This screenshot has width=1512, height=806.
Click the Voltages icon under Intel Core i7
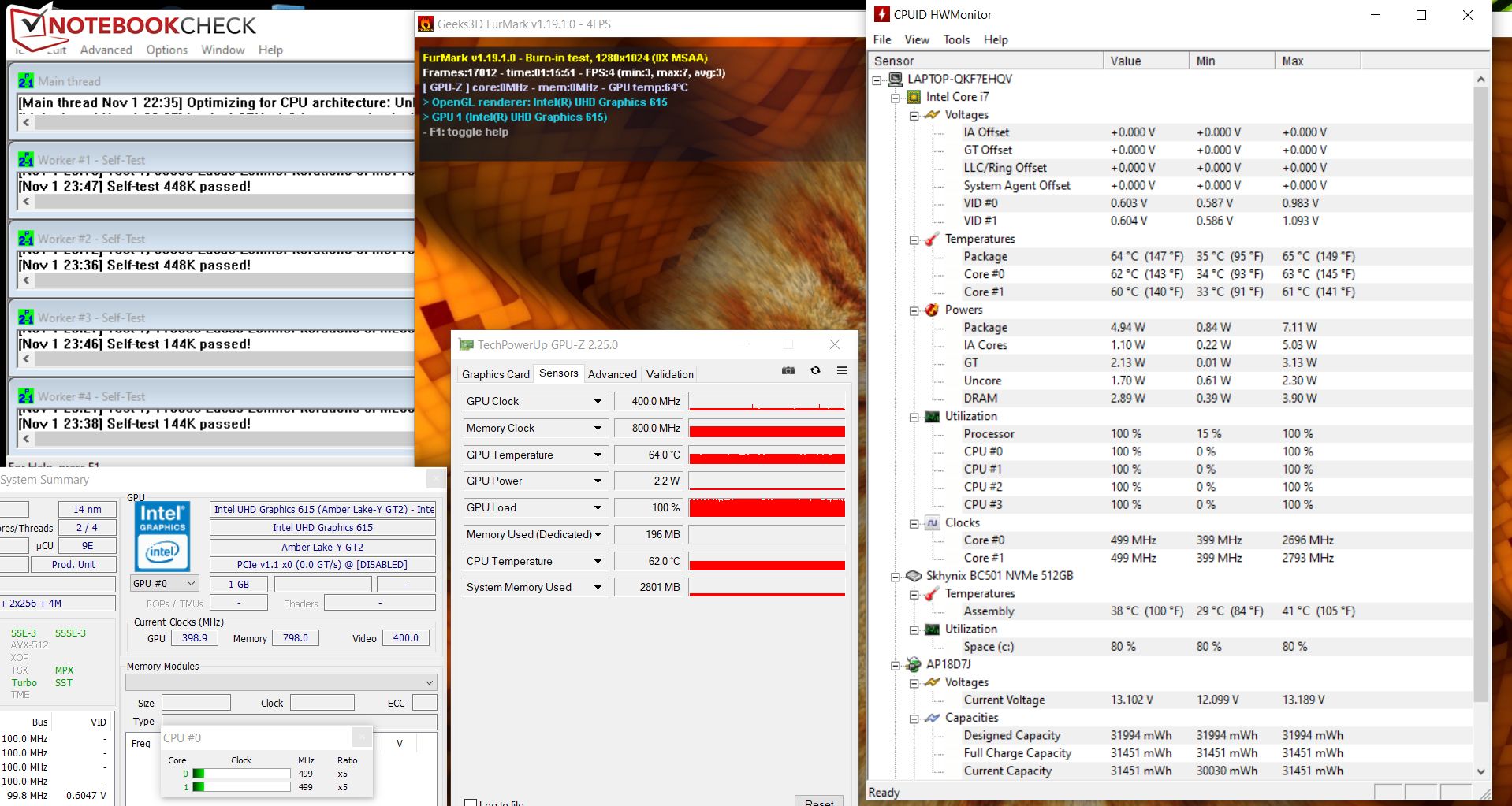[x=933, y=115]
